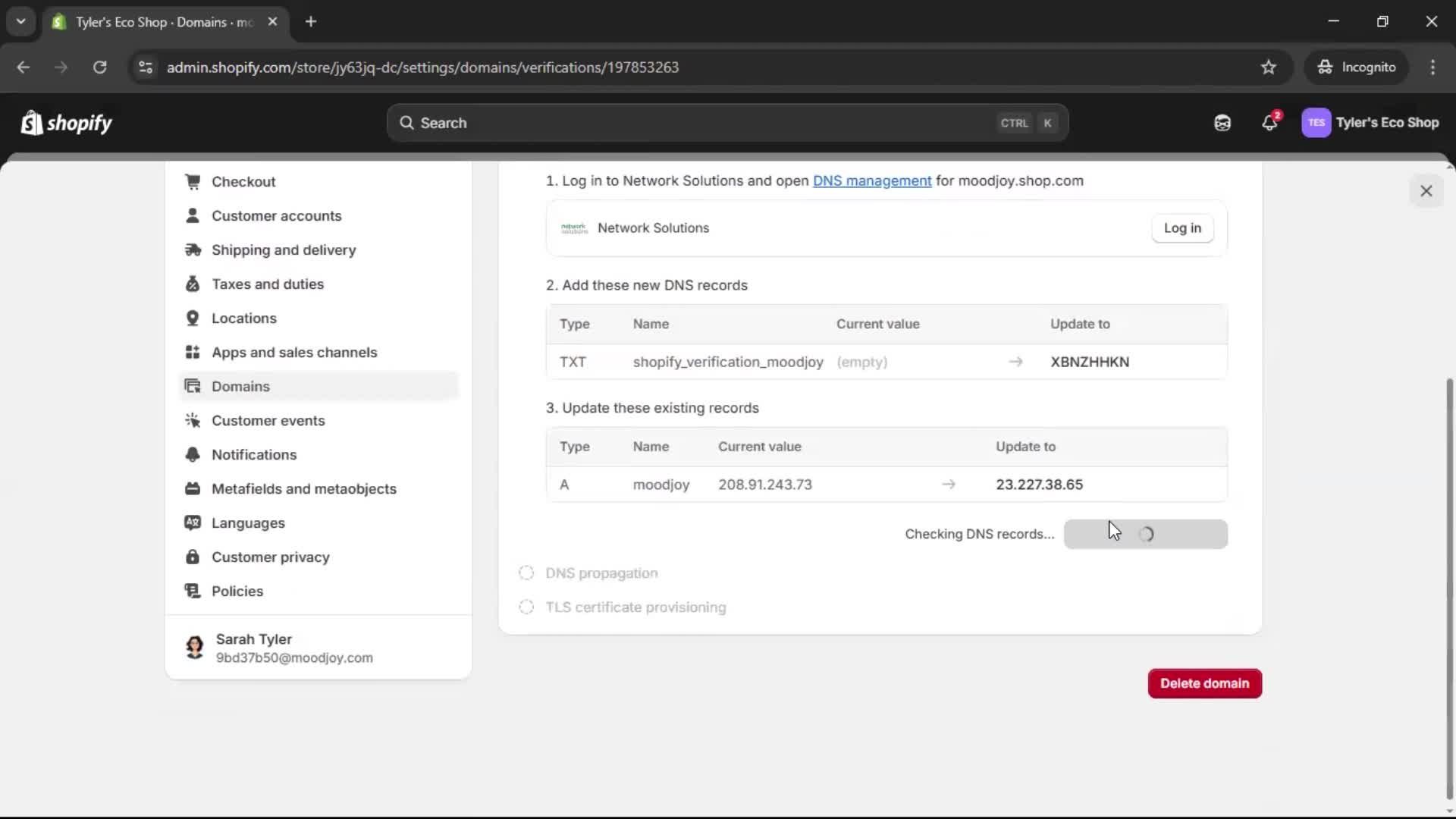Click the Shopify logo

66,122
